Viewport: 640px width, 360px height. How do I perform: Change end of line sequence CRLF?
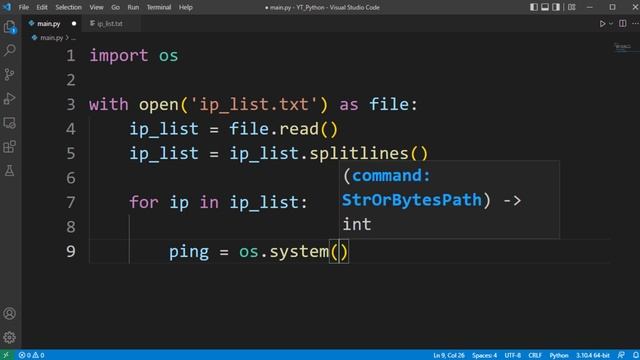click(535, 355)
